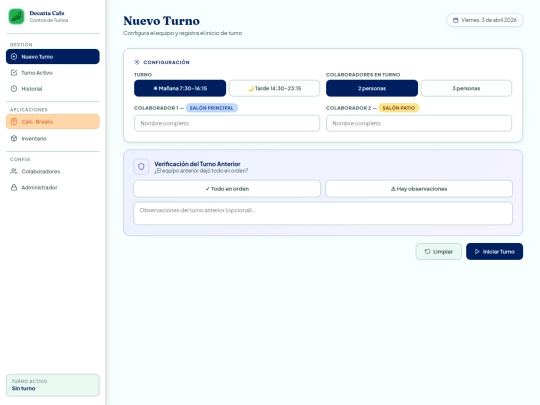Open Historial in the sidebar
This screenshot has height=405, width=540.
(x=53, y=89)
